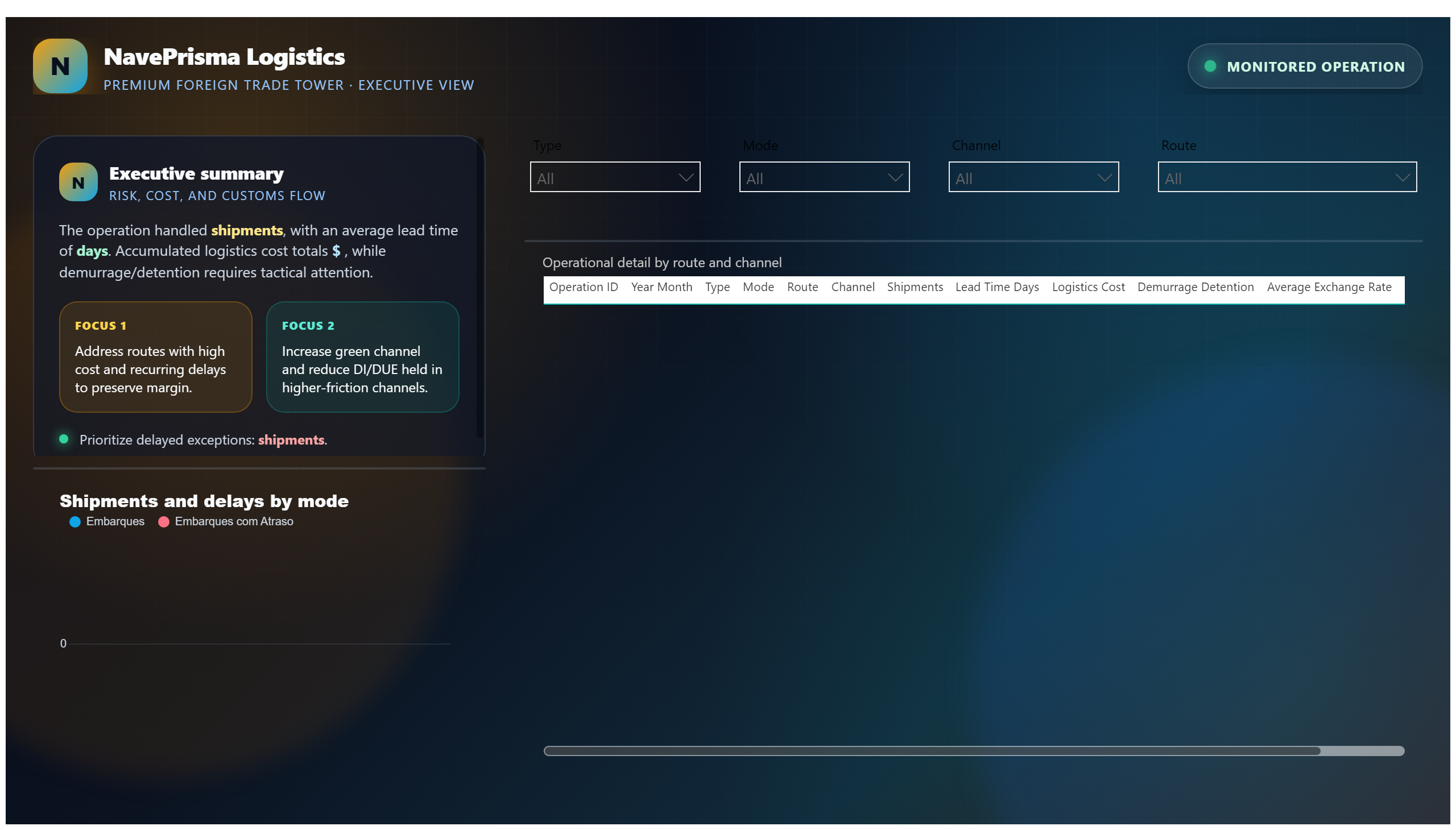The image size is (1456, 830).
Task: Sort table by Operation ID column
Action: (584, 287)
